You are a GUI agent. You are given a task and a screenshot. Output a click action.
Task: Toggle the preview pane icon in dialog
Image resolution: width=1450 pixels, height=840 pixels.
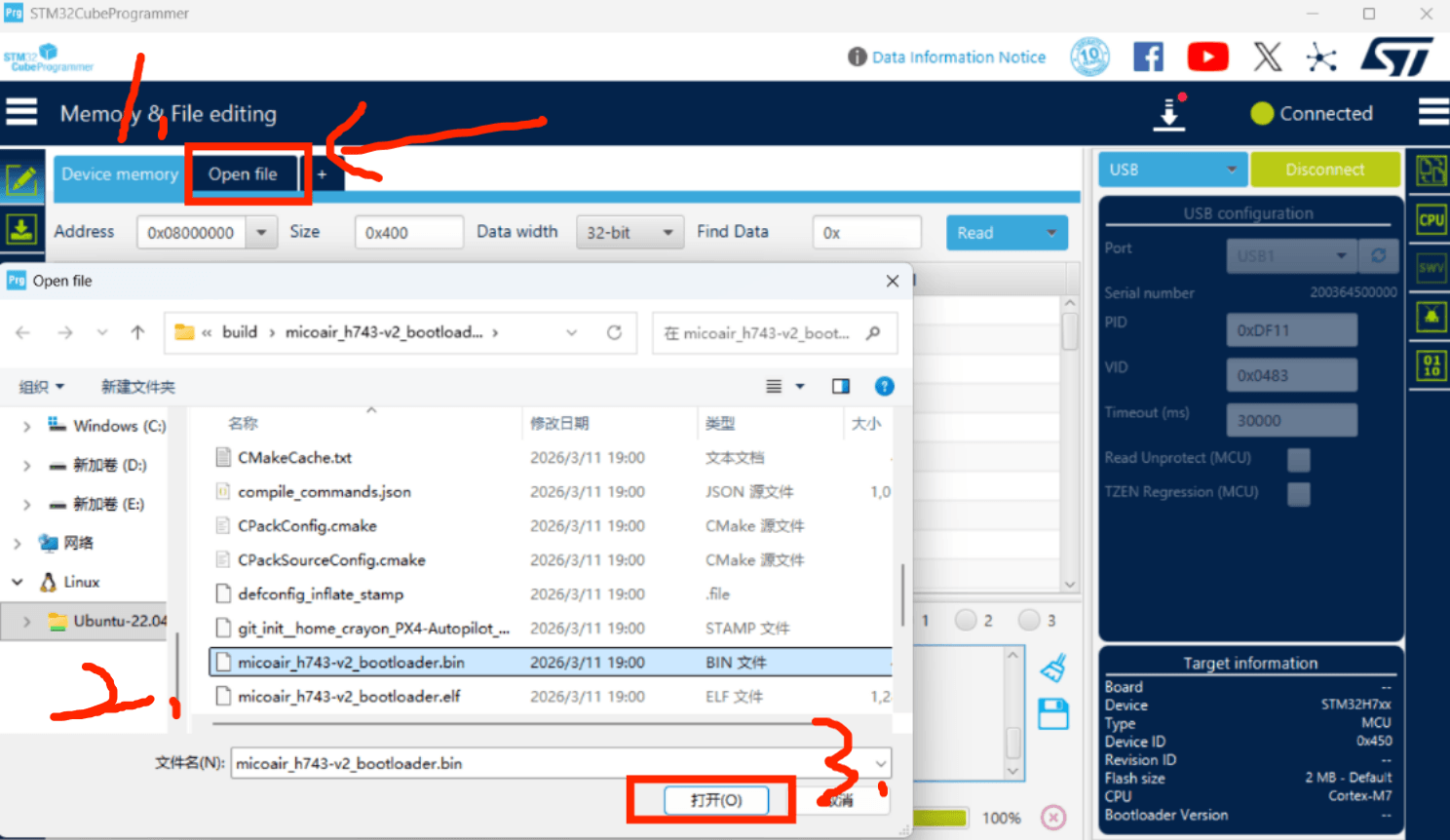(x=841, y=386)
